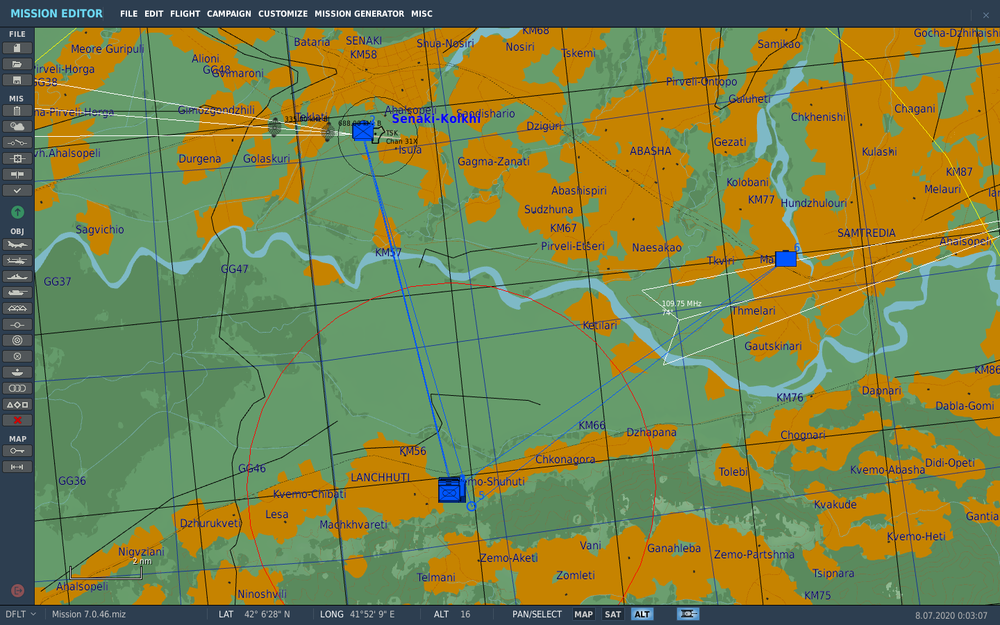Image resolution: width=1000 pixels, height=625 pixels.
Task: Click the date and time 8.07.2020 0:03:07
Action: (951, 615)
